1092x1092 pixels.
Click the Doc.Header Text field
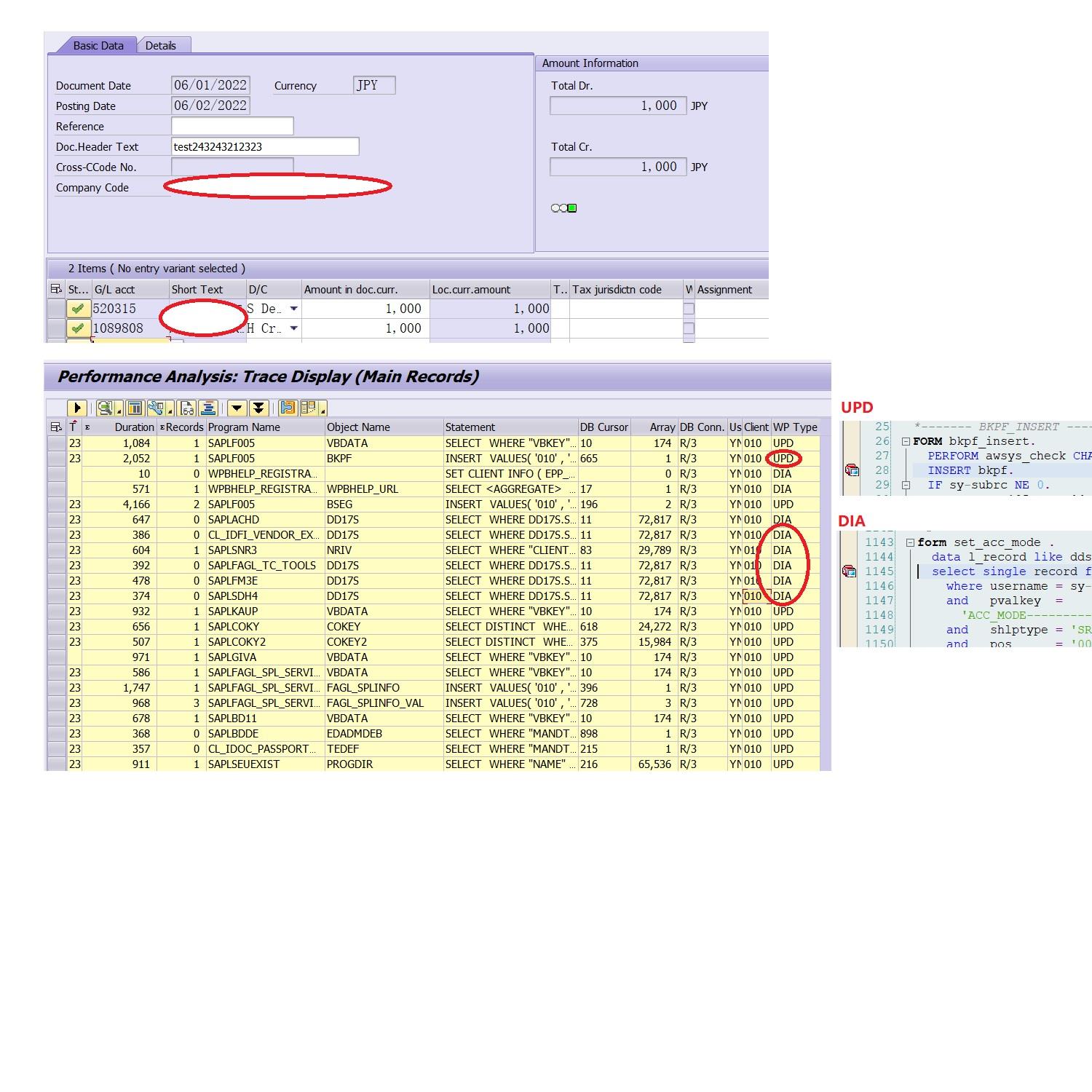265,146
